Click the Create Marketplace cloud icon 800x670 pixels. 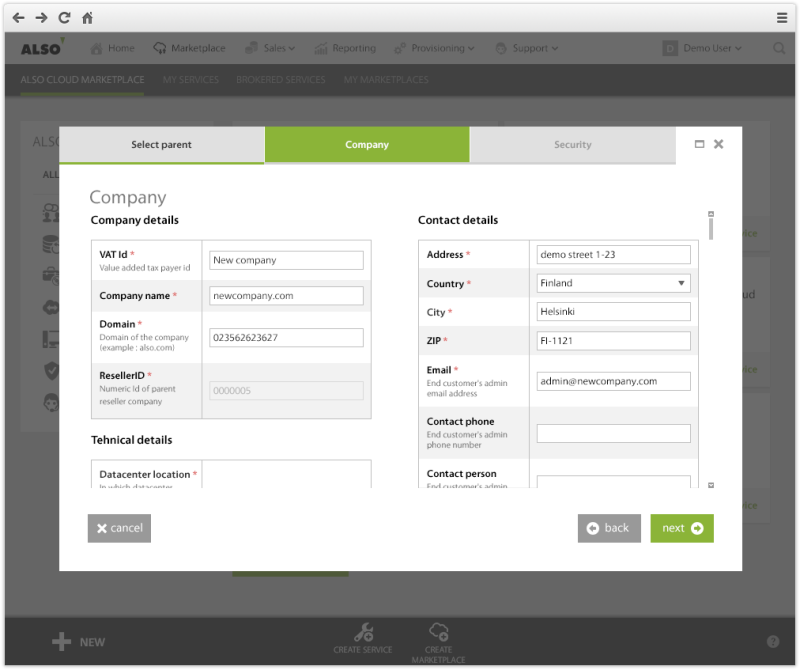click(x=438, y=632)
